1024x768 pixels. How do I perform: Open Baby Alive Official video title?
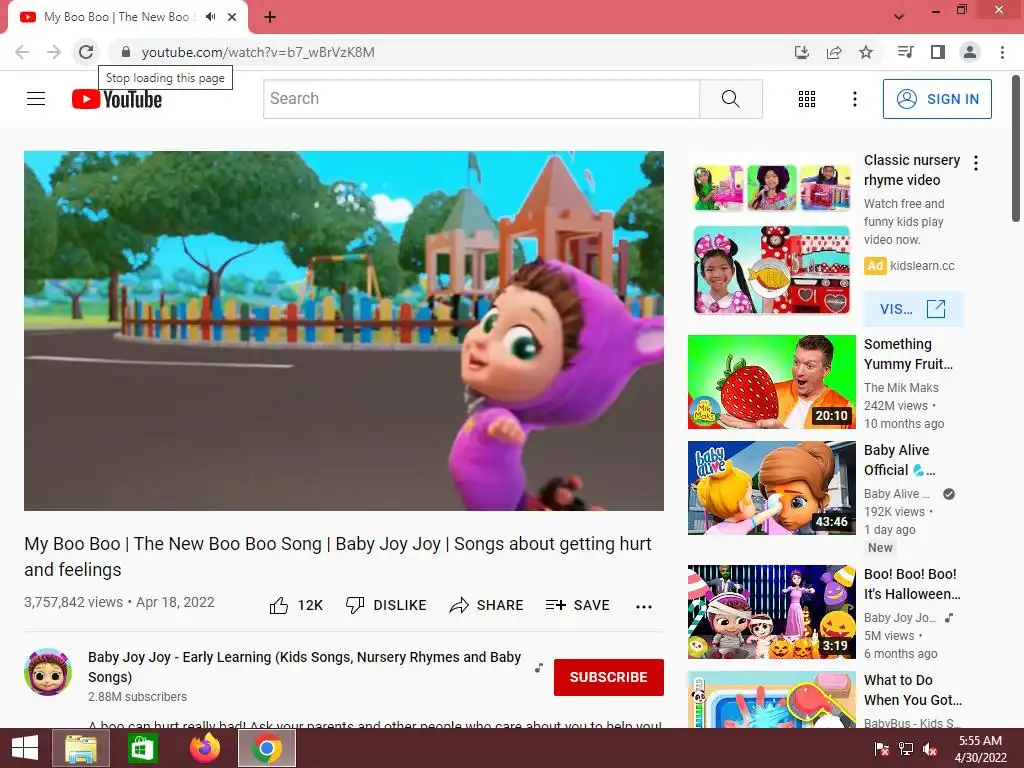[899, 460]
